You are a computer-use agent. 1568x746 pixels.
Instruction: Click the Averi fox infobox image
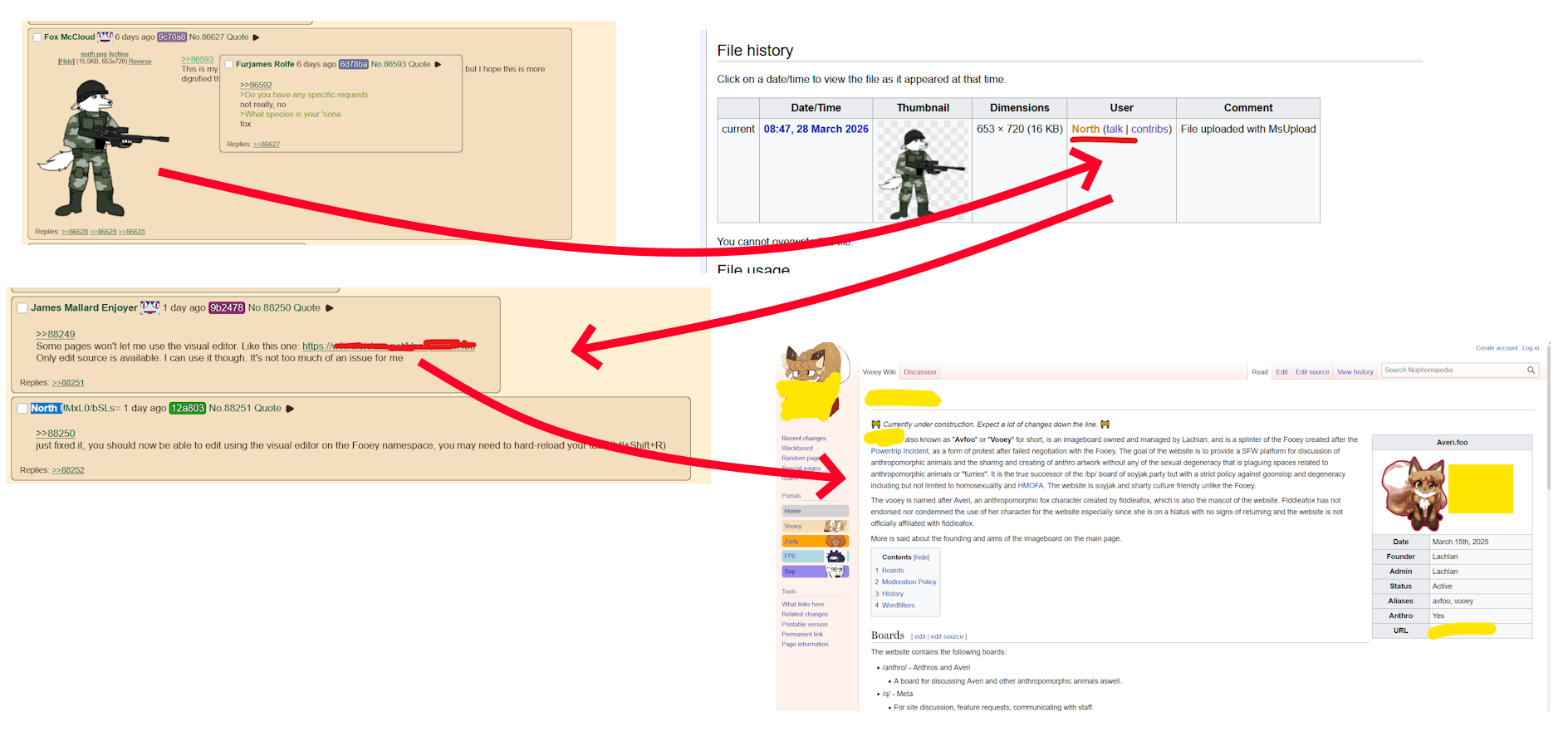[1414, 493]
